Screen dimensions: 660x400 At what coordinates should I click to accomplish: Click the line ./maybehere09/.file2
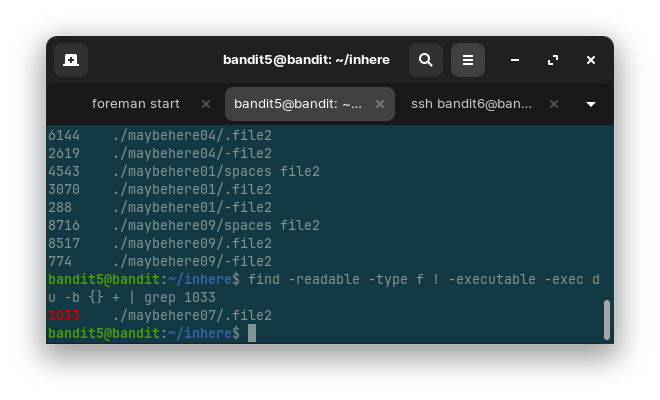(192, 243)
